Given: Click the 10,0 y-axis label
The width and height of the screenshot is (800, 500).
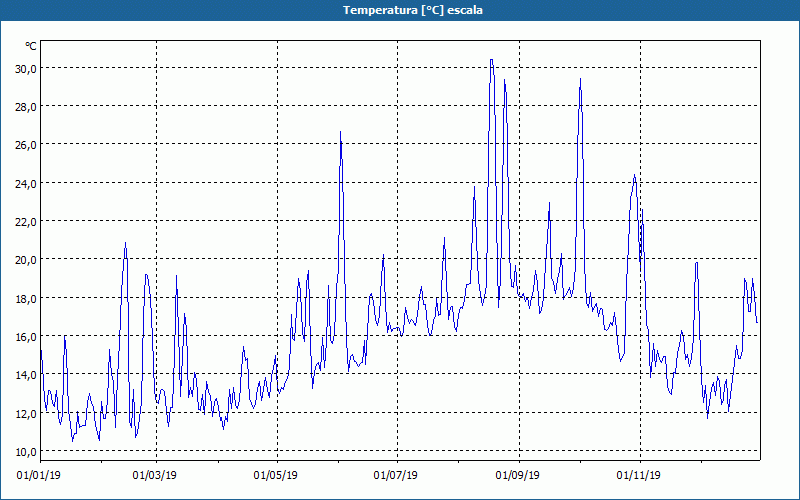Looking at the screenshot, I should 26,452.
